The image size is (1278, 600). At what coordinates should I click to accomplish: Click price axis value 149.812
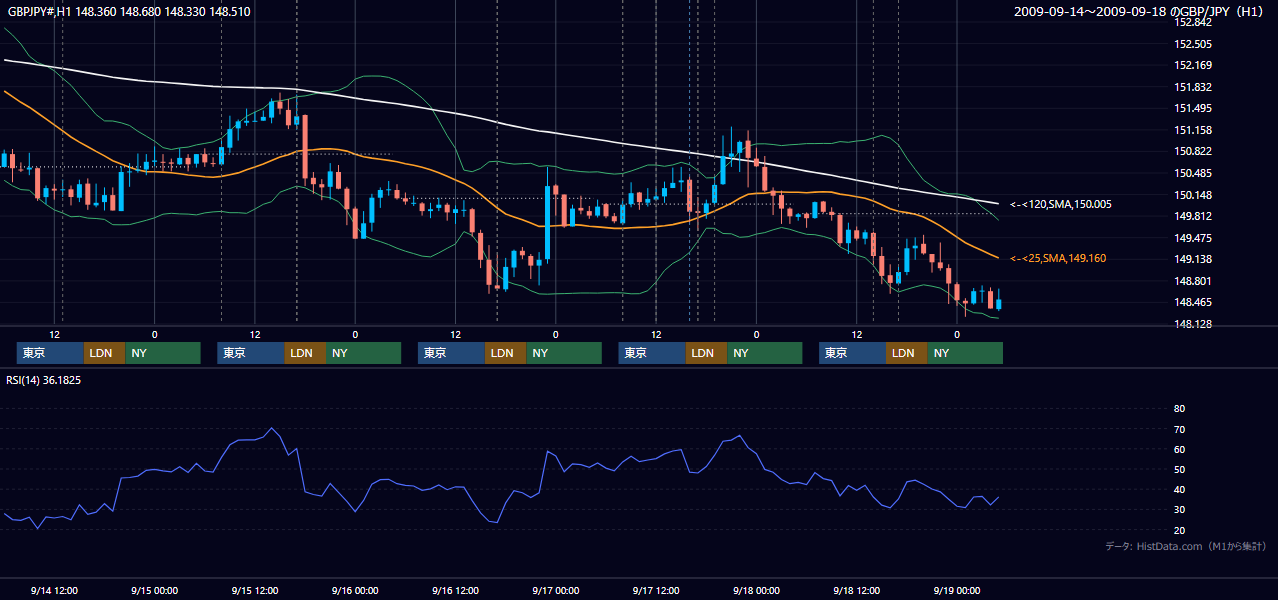tap(1193, 216)
